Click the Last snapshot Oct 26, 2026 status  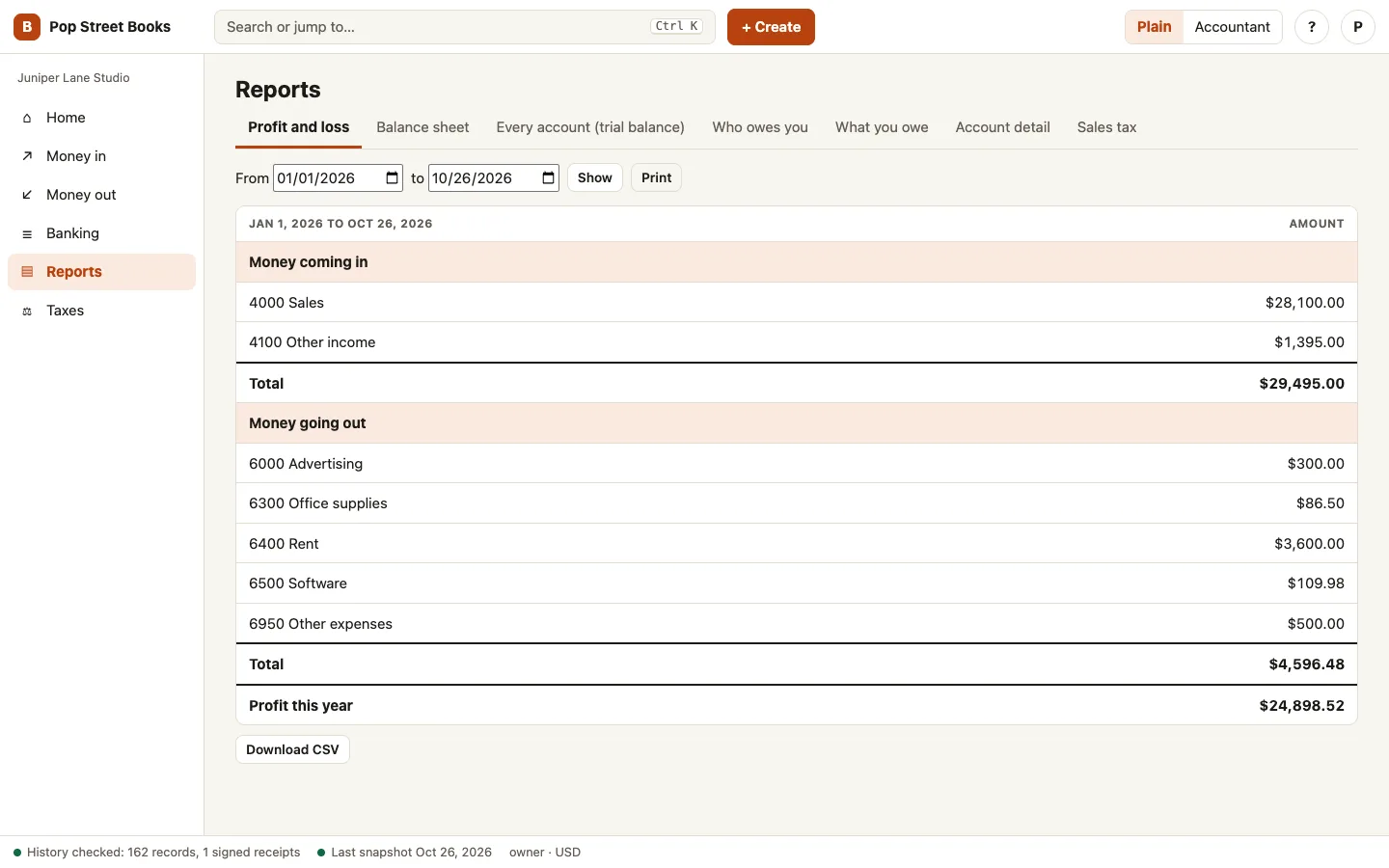pos(404,853)
